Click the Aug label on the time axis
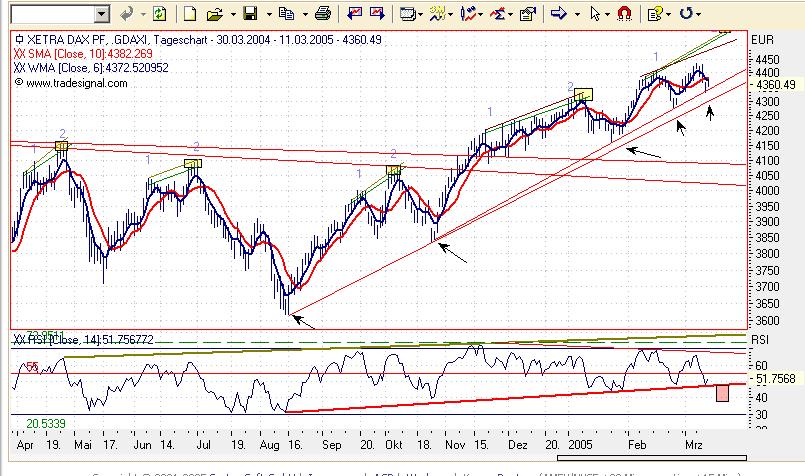 point(270,445)
